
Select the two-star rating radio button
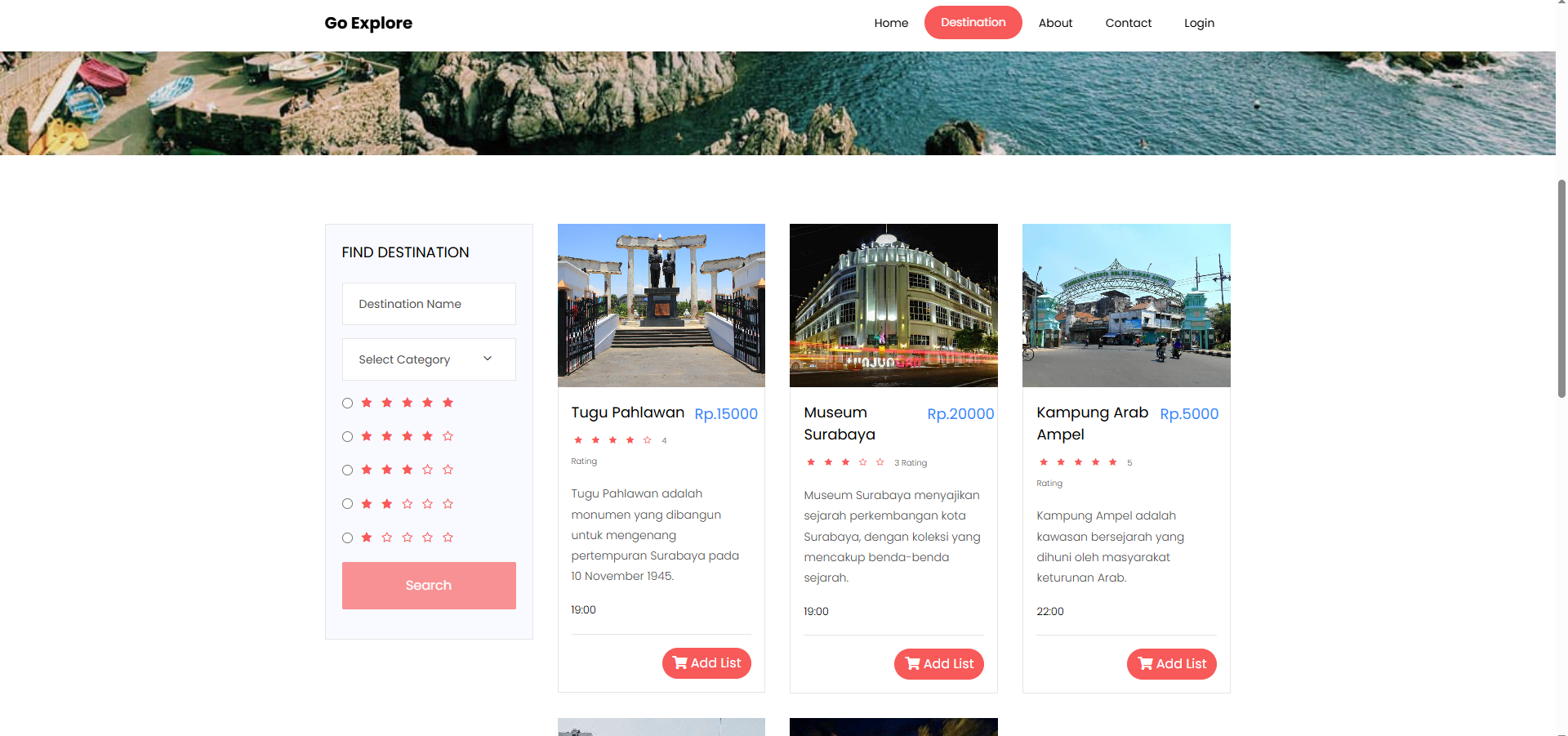pos(347,504)
